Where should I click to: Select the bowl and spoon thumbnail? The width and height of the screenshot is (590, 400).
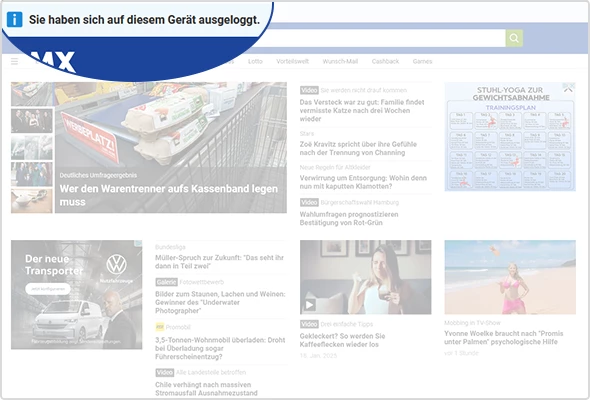click(32, 201)
